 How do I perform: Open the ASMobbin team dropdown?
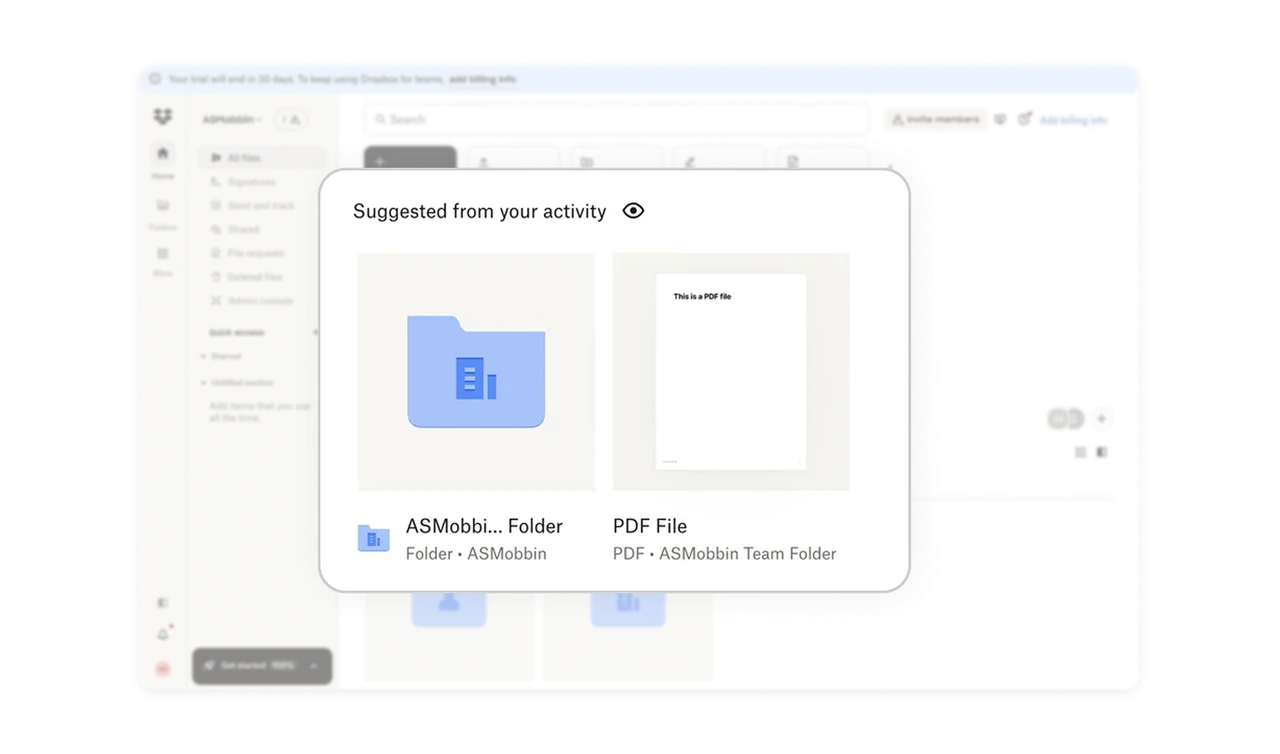tap(232, 120)
